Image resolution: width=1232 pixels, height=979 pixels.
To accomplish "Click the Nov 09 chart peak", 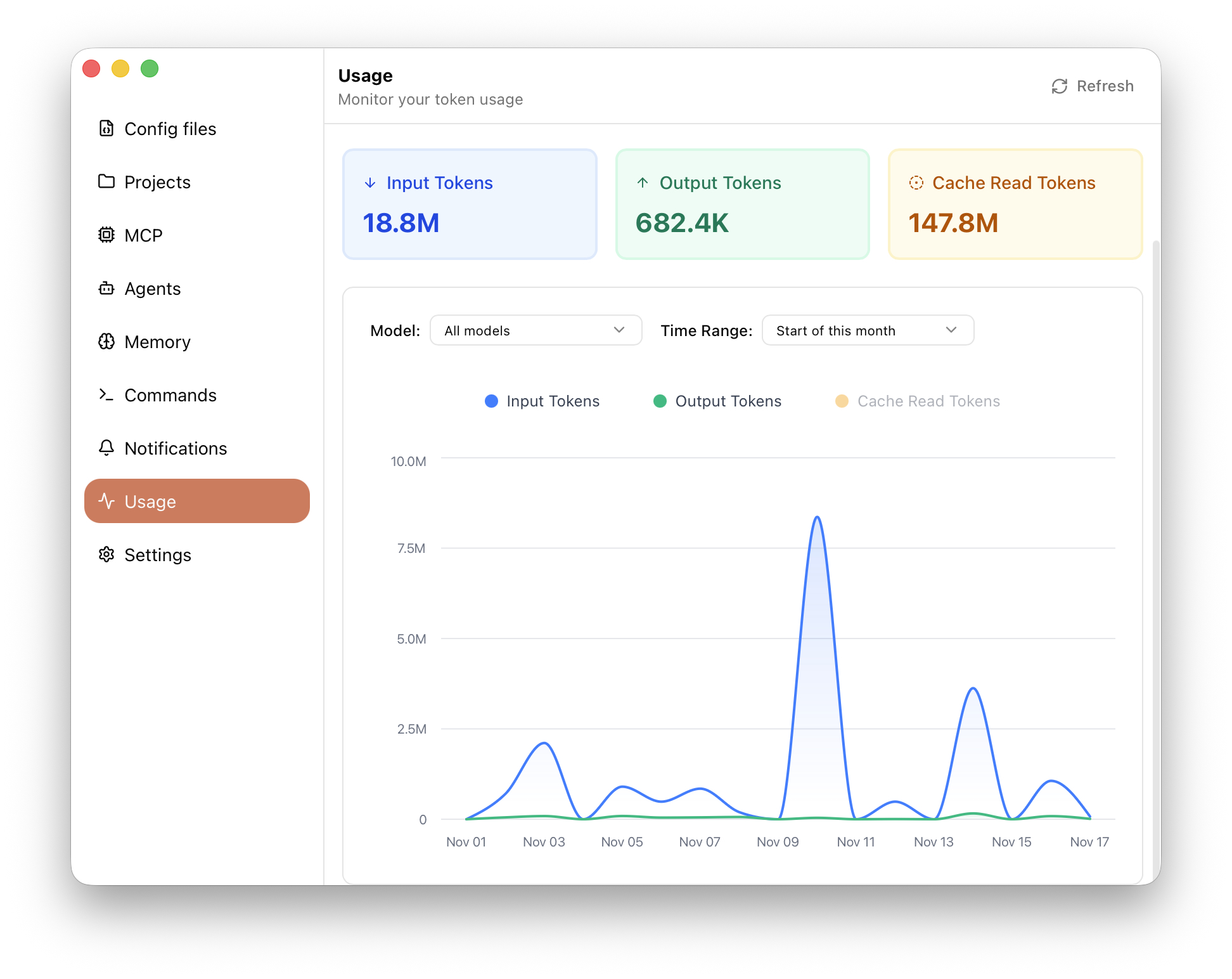I will tap(818, 518).
